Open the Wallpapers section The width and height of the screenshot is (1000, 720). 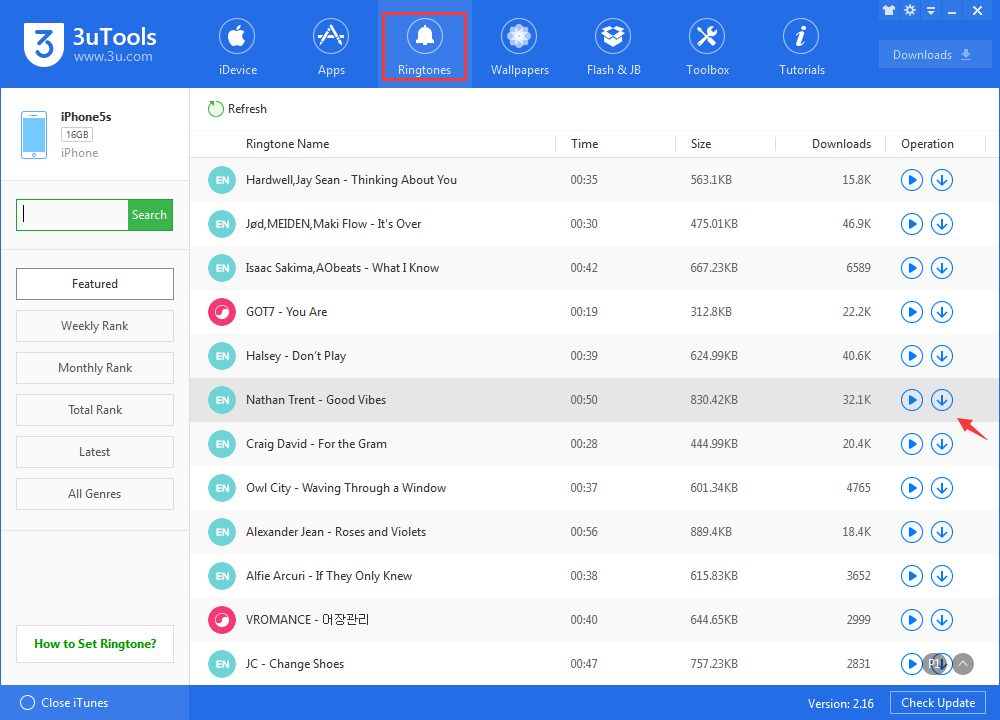tap(519, 47)
